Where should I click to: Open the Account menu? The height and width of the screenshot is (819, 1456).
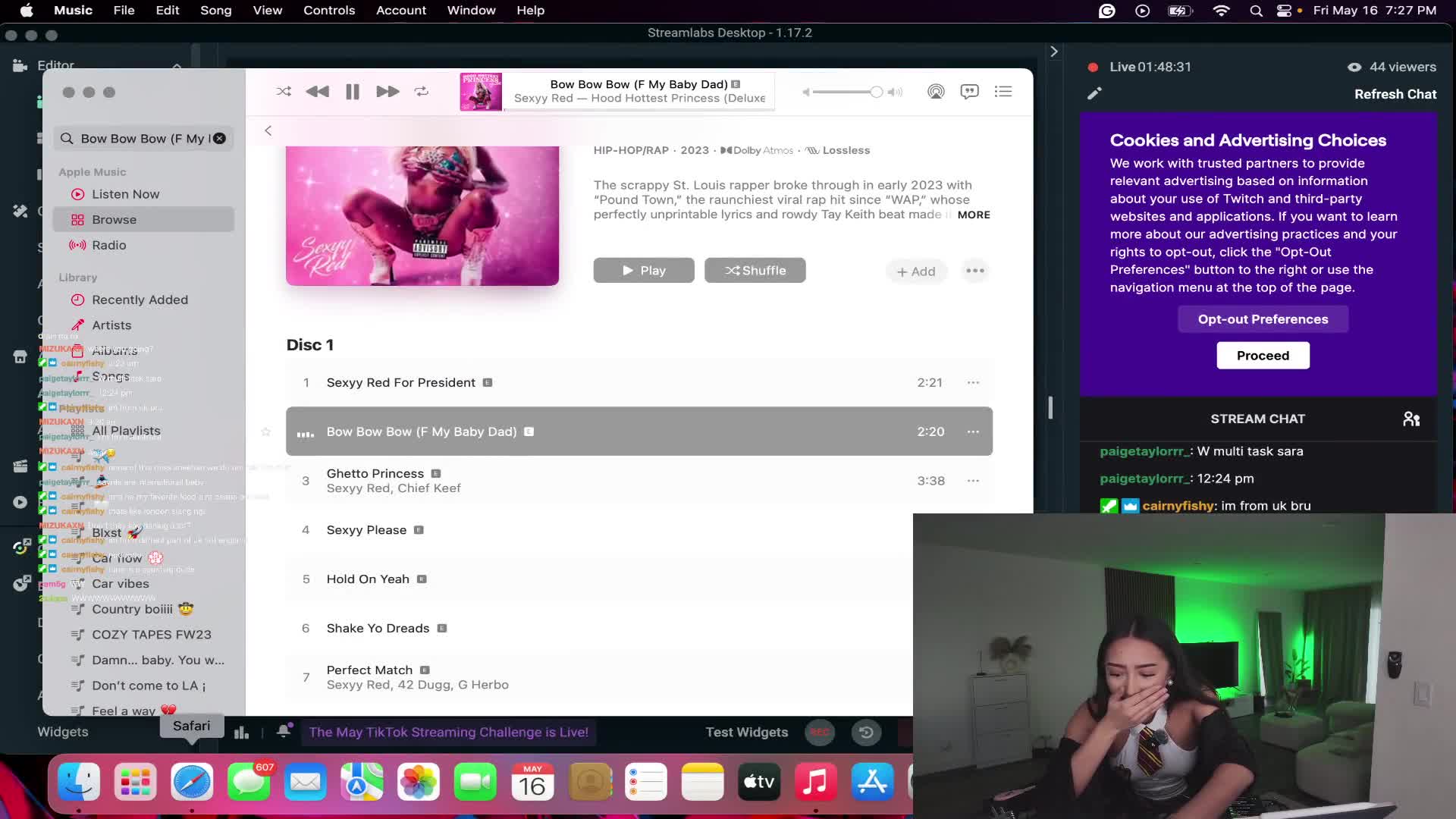401,11
